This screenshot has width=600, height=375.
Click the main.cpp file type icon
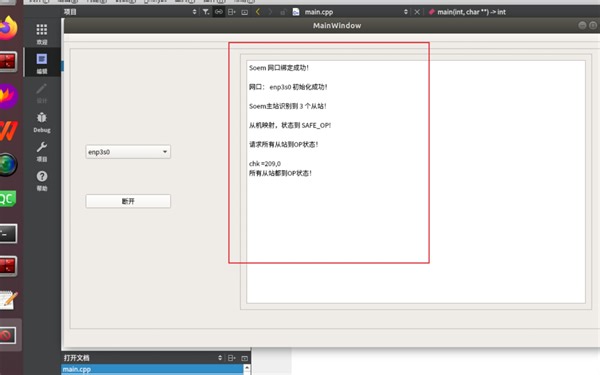click(x=296, y=12)
